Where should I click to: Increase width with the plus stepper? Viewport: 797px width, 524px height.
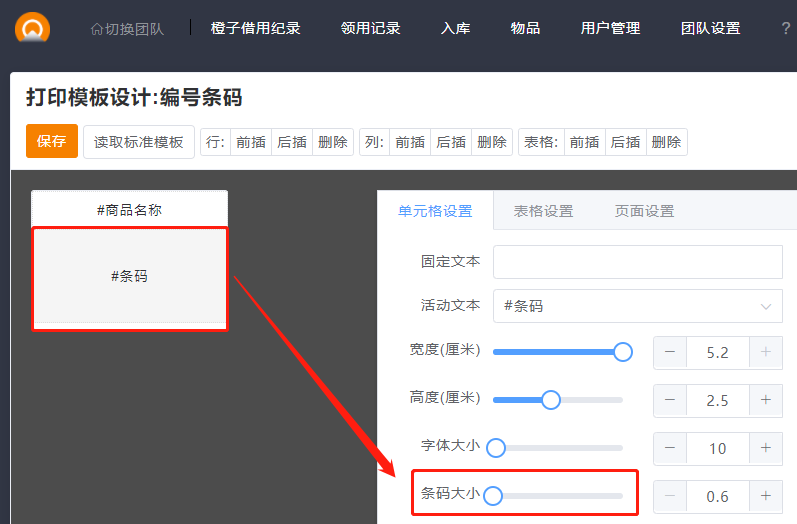point(765,352)
